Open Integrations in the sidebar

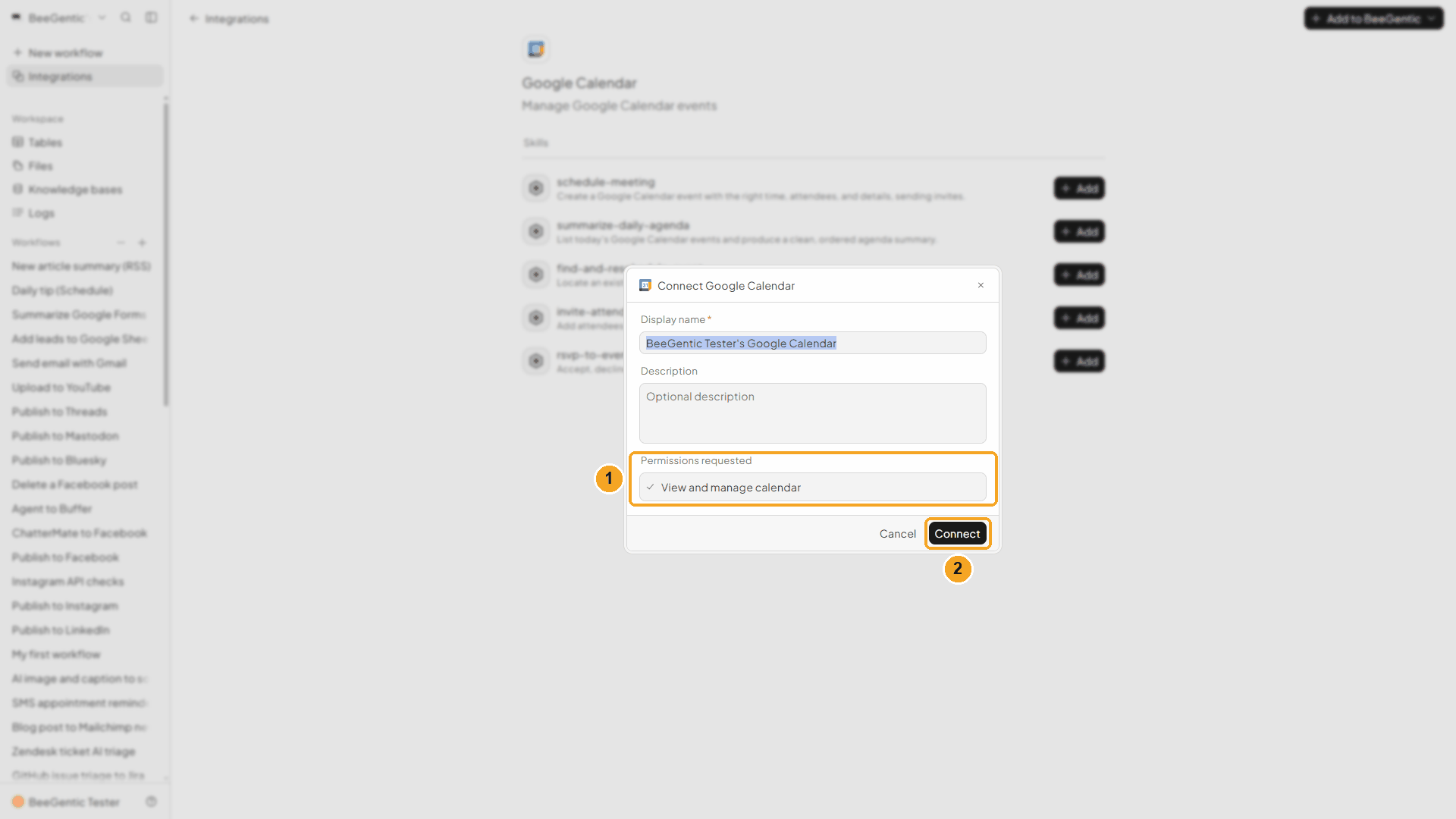(x=85, y=77)
